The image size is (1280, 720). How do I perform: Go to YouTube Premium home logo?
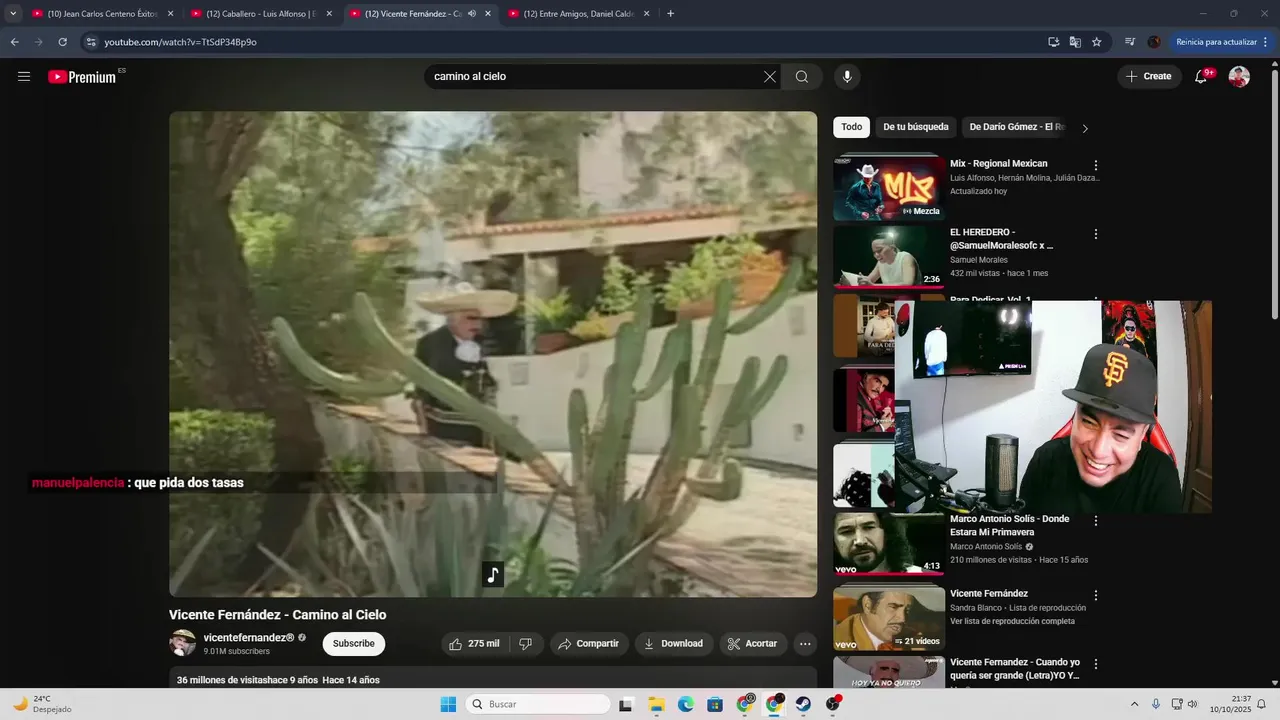point(82,77)
